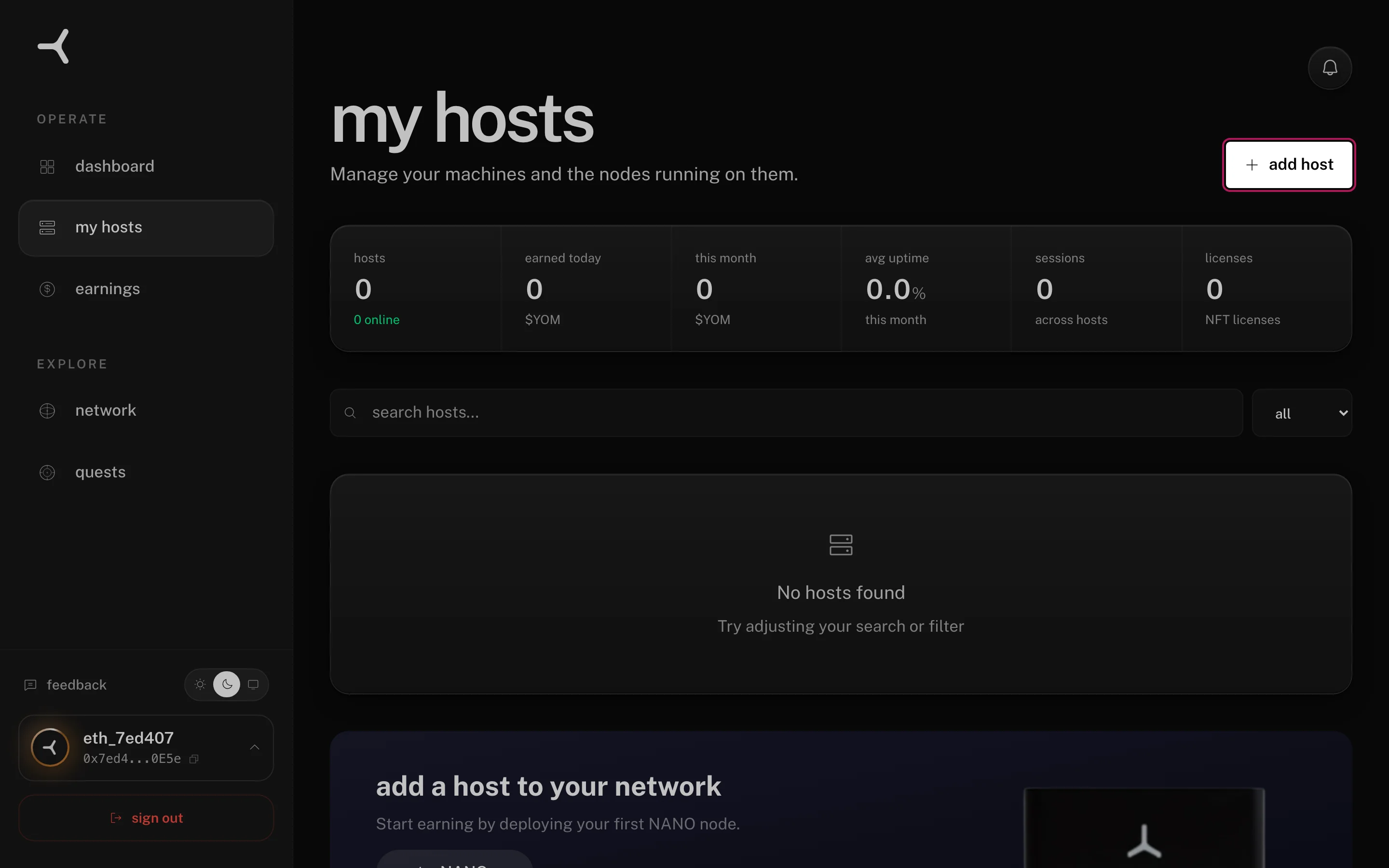Copy wallet address with the copy icon

pyautogui.click(x=194, y=759)
